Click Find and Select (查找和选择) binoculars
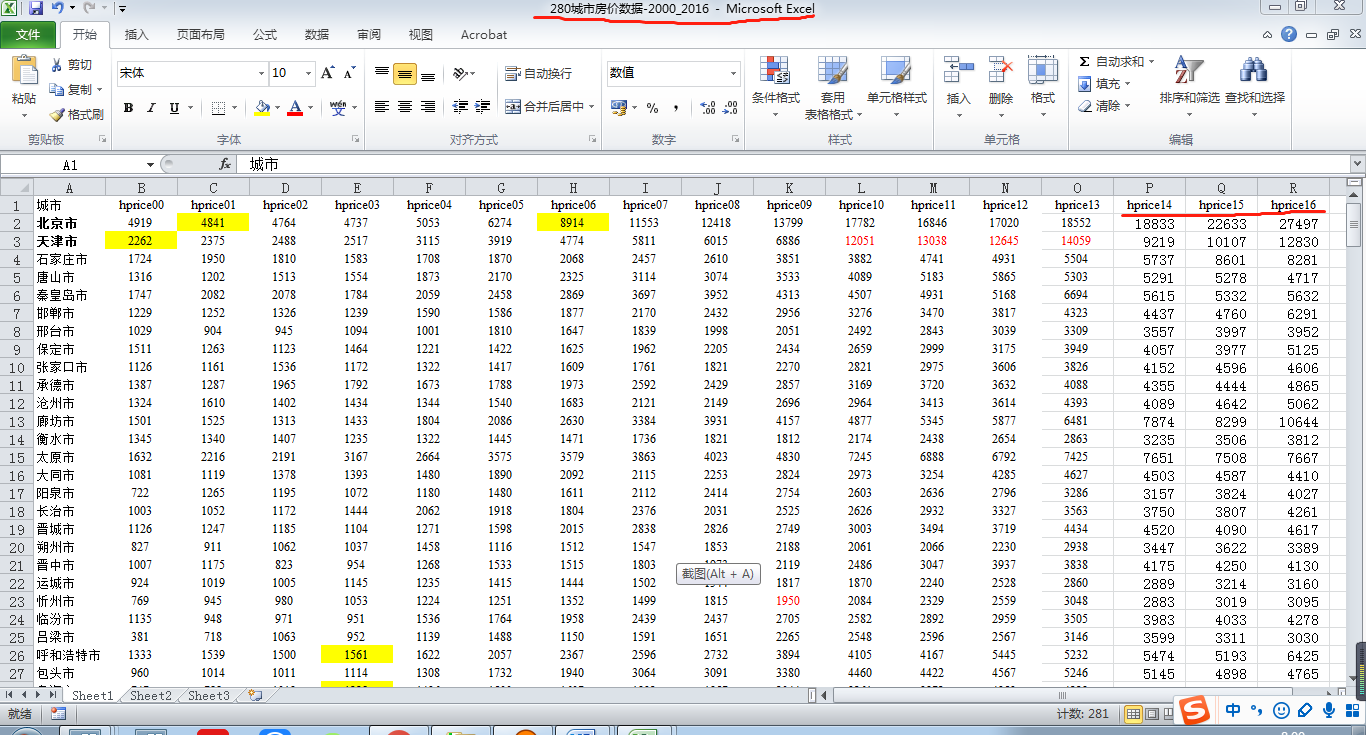This screenshot has height=735, width=1366. click(x=1254, y=80)
